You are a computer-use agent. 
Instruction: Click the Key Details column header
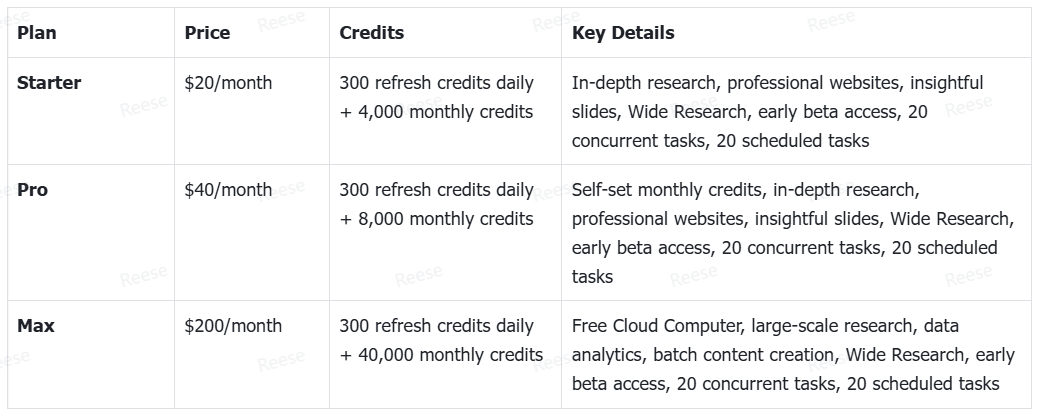click(x=623, y=32)
